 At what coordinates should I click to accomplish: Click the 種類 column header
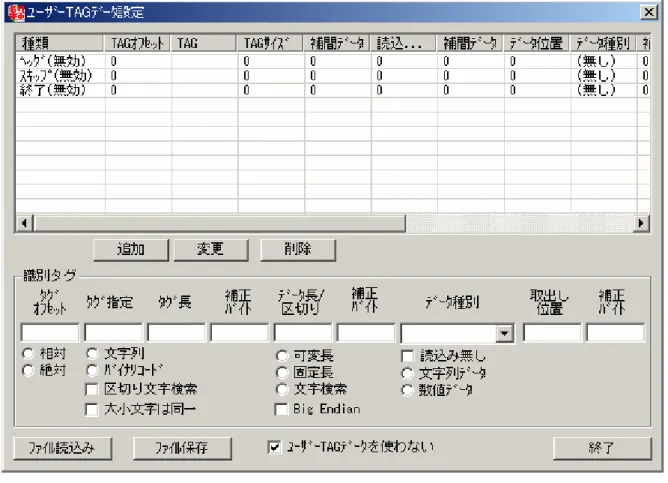pyautogui.click(x=60, y=43)
